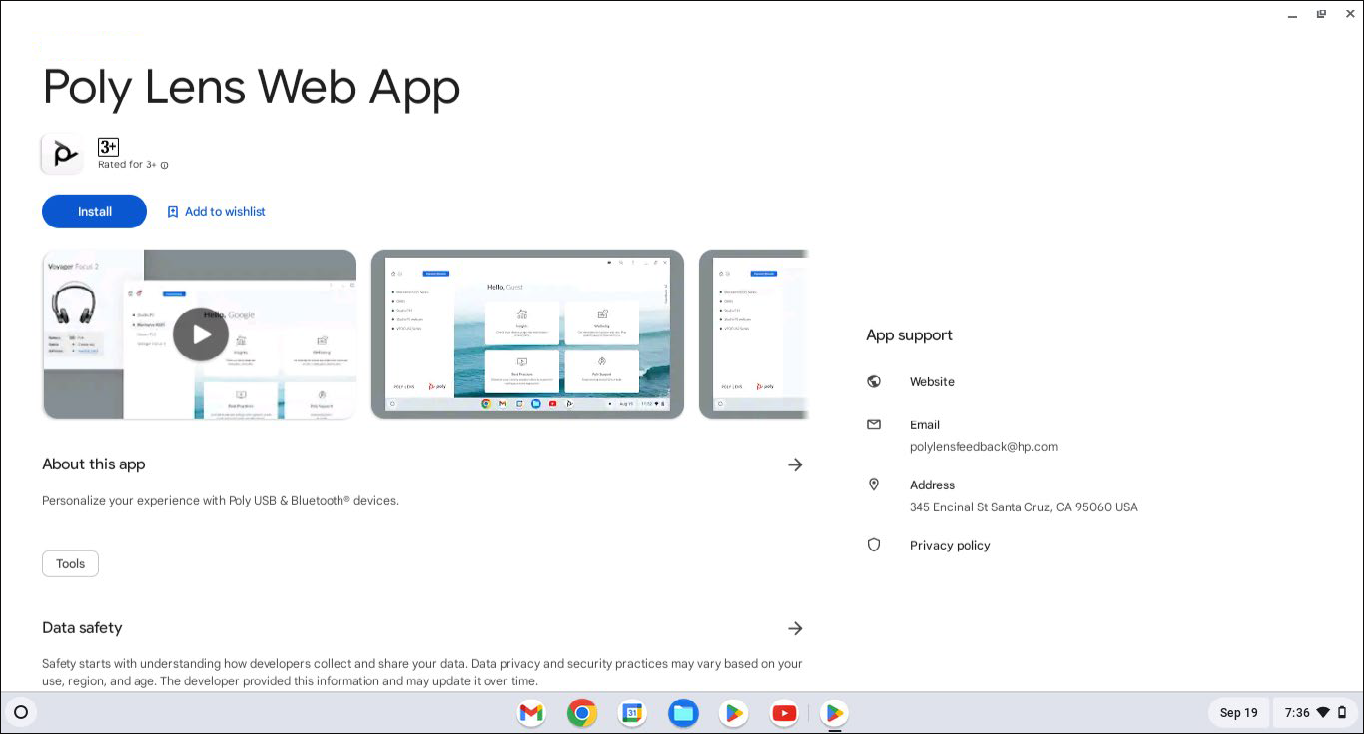Add Poly Lens to wishlist
This screenshot has width=1364, height=734.
coord(216,211)
